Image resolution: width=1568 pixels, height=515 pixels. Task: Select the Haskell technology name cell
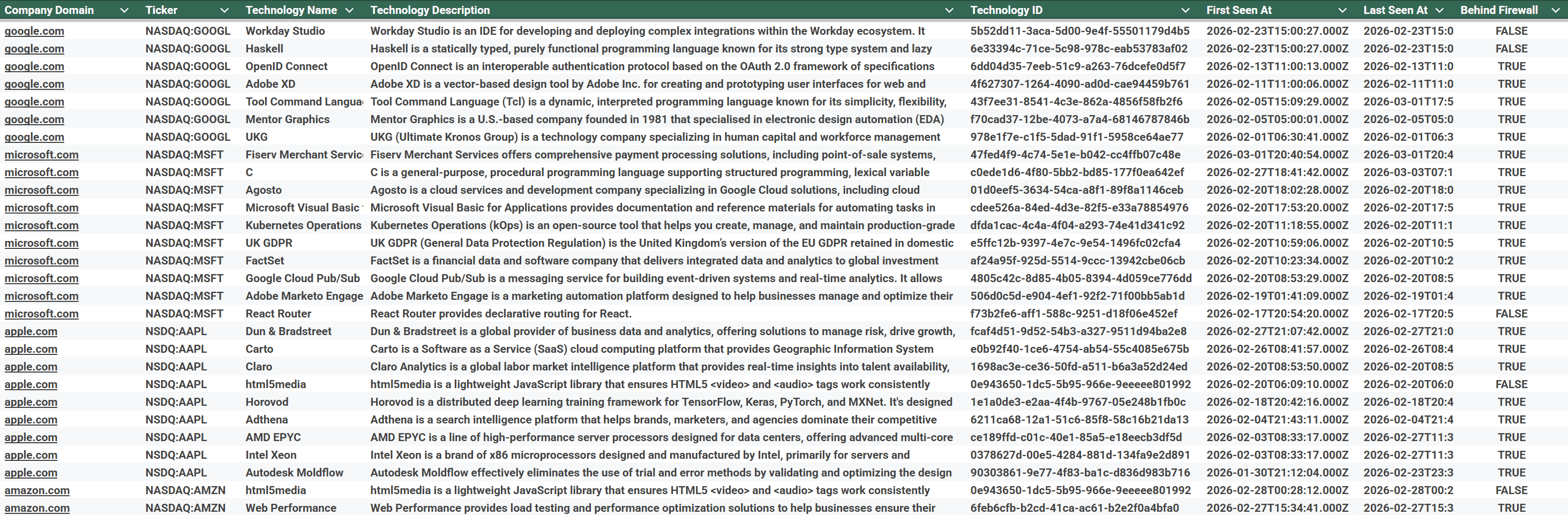[264, 49]
